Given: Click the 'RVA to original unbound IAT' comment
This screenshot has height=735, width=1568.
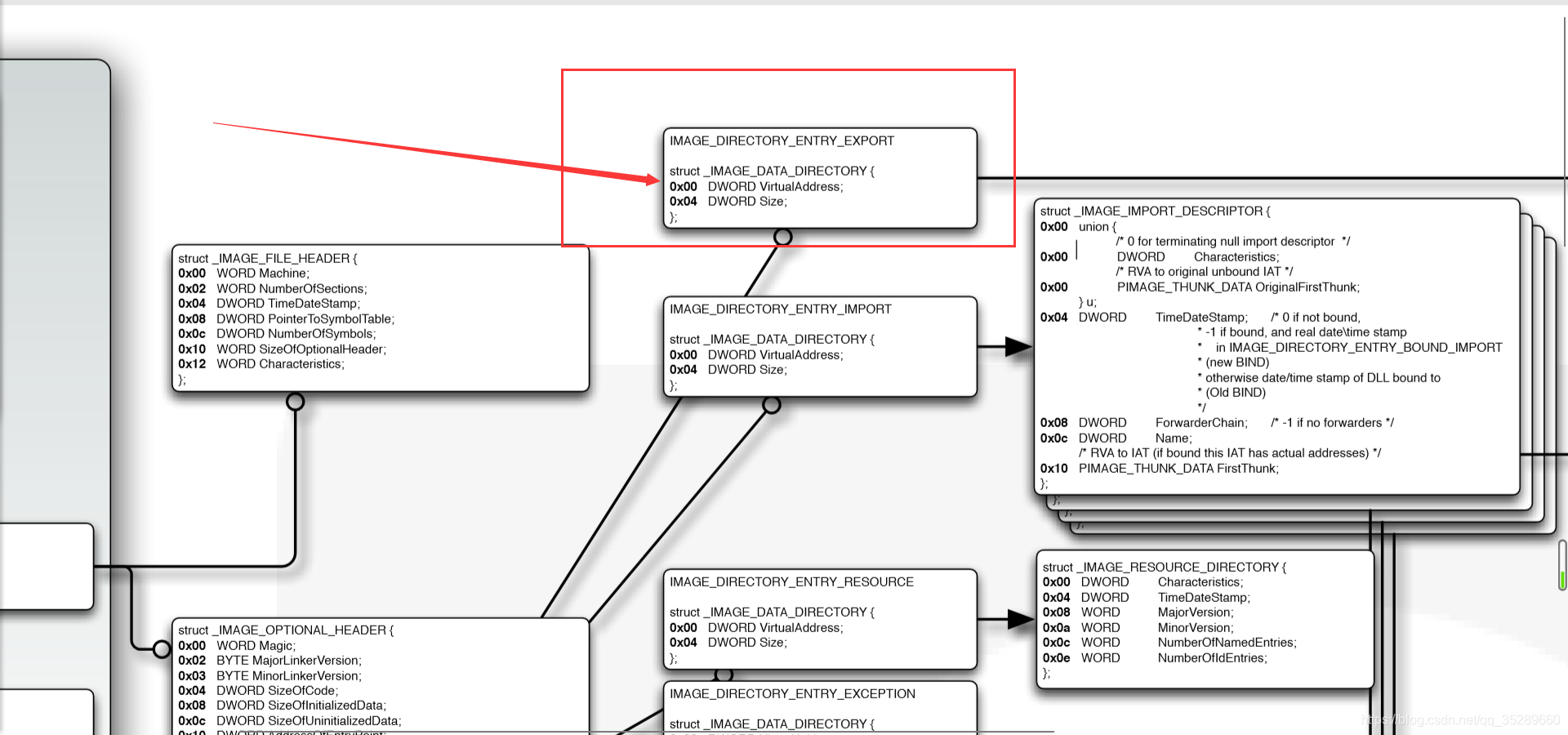Looking at the screenshot, I should (x=1205, y=271).
